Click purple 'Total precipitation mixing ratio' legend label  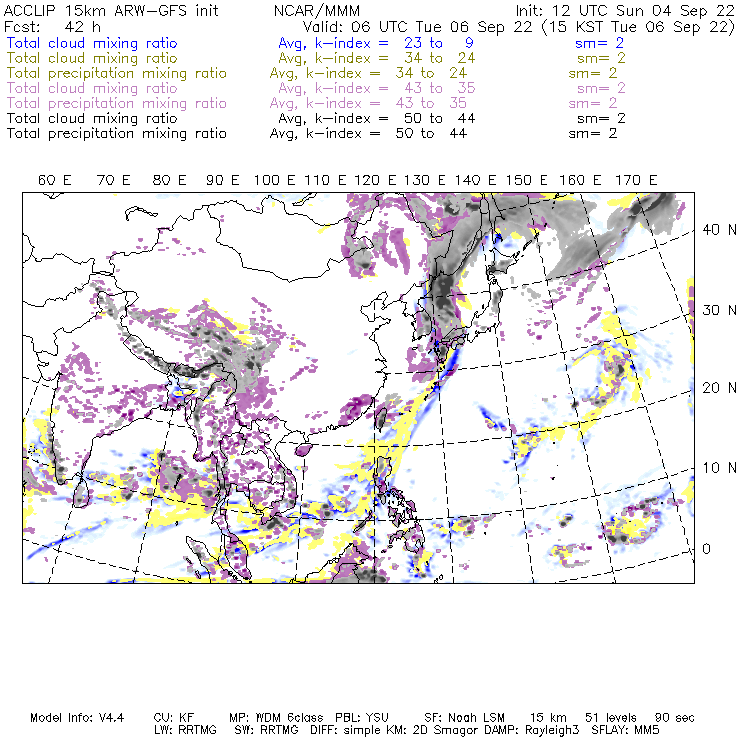pyautogui.click(x=117, y=103)
